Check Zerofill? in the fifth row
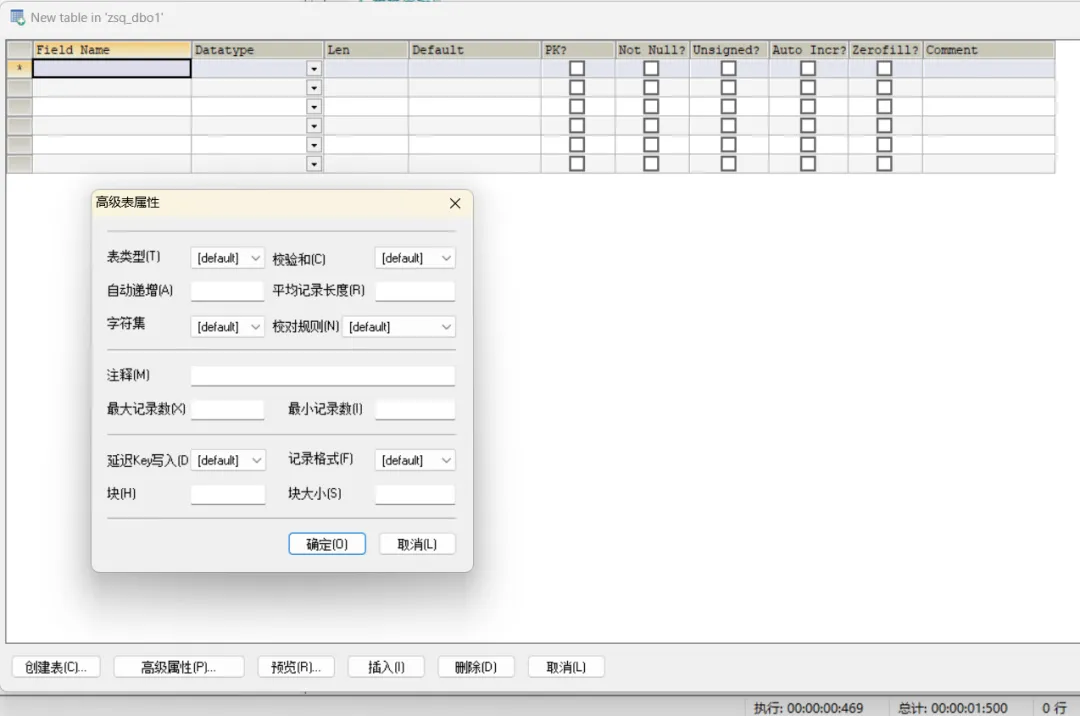 884,145
